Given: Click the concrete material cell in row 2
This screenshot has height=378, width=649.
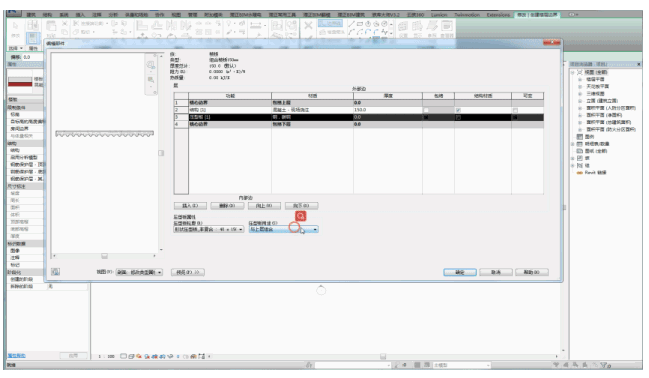Looking at the screenshot, I should 312,110.
